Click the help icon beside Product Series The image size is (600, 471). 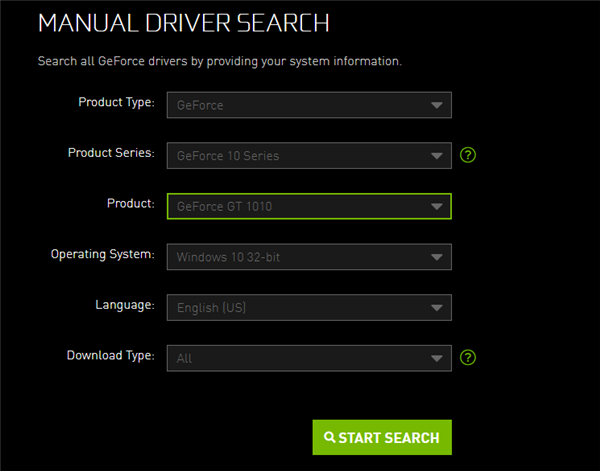[467, 155]
